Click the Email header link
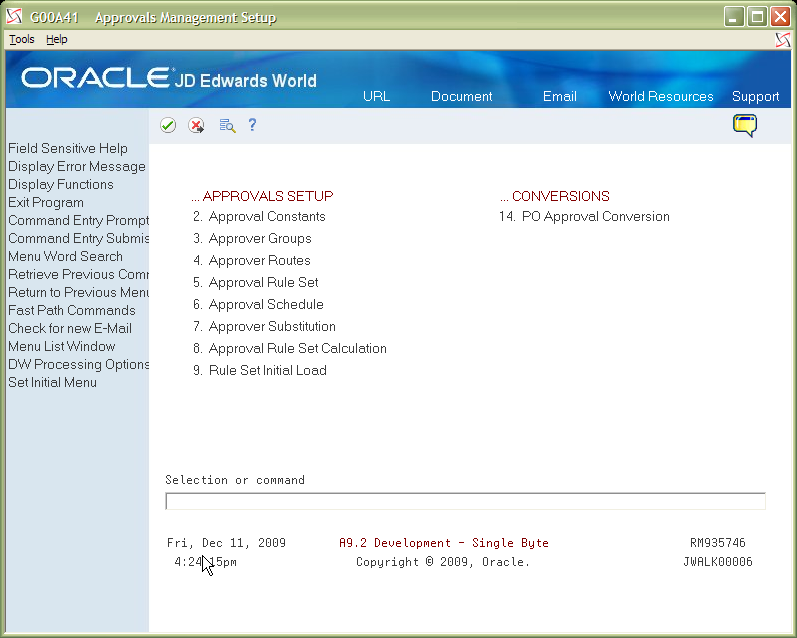This screenshot has width=797, height=638. 560,96
